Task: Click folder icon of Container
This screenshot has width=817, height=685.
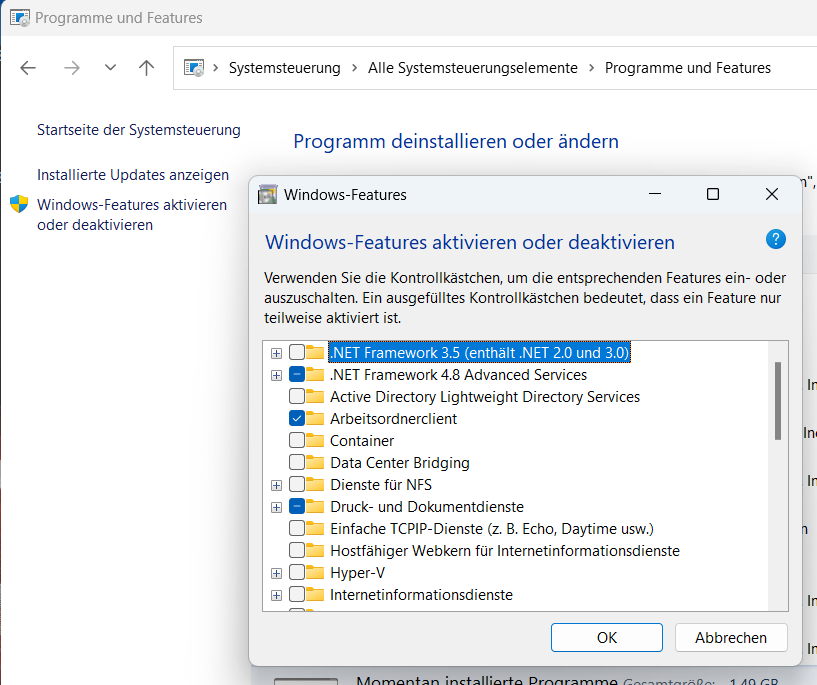Action: [315, 440]
